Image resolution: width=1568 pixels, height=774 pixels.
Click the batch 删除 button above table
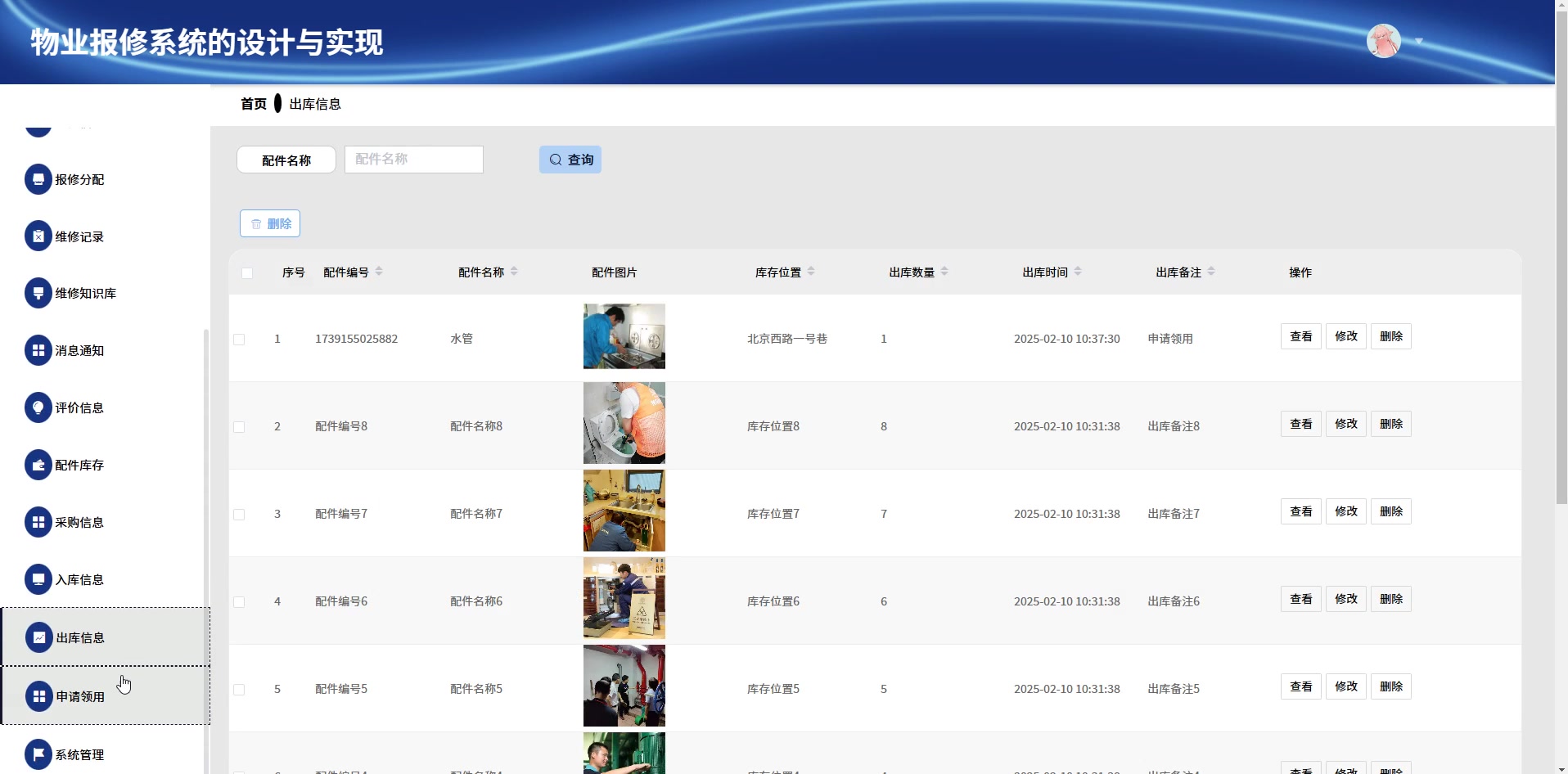pos(270,223)
